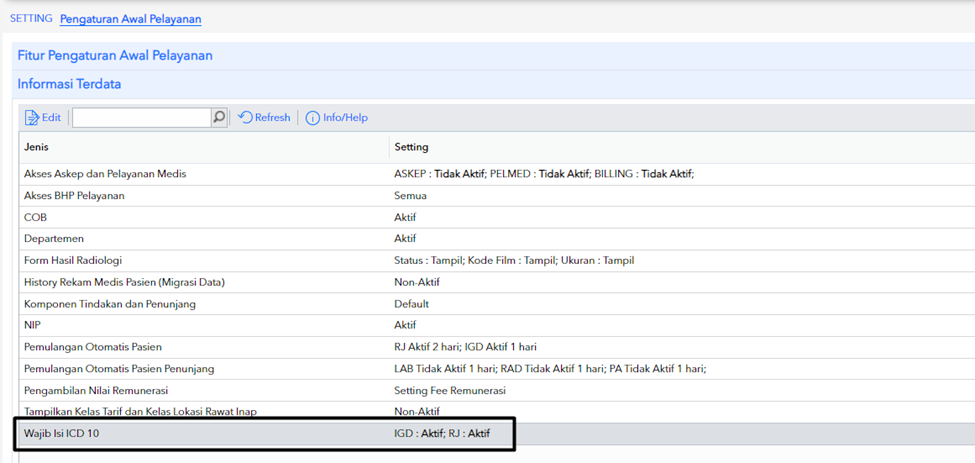This screenshot has height=463, width=975.
Task: Click the Info/Help circle icon
Action: [x=312, y=118]
